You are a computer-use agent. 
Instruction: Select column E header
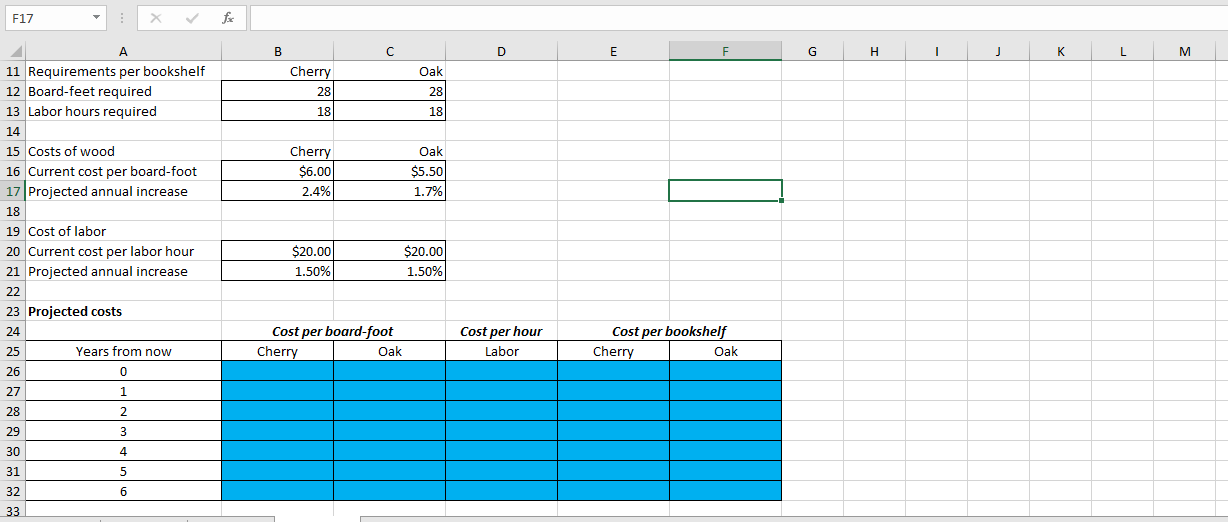(613, 52)
